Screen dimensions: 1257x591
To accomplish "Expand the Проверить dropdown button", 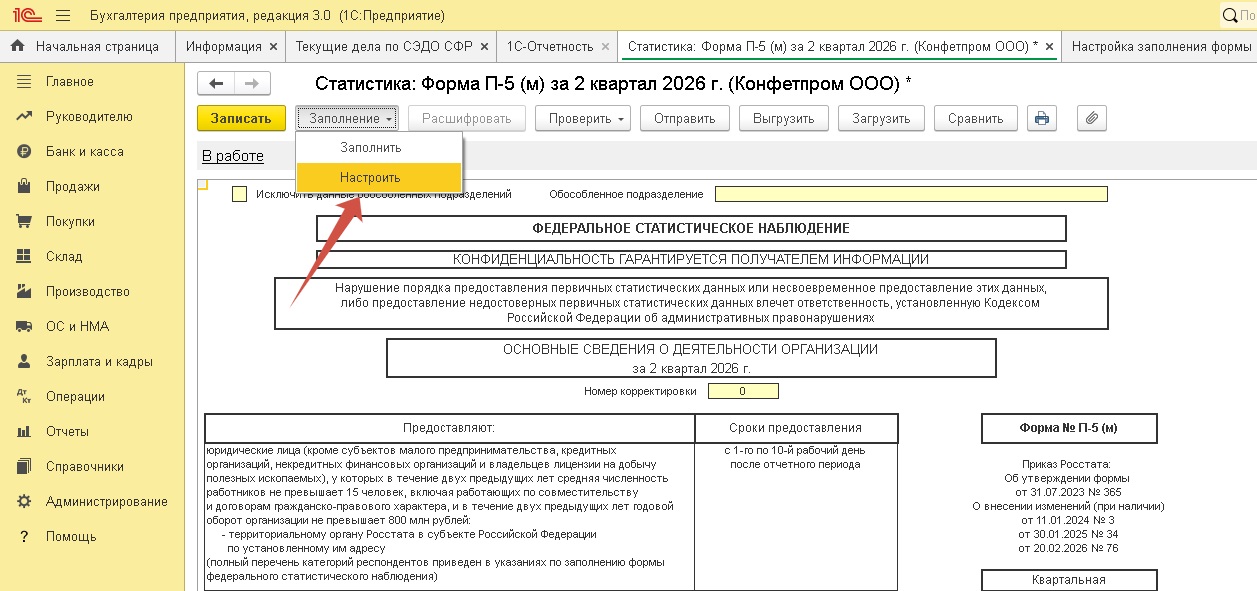I will [x=583, y=118].
